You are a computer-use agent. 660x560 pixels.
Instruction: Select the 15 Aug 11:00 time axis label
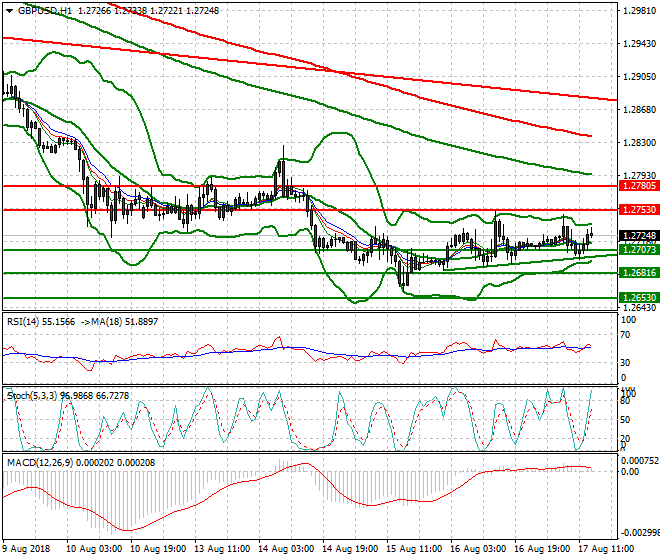tap(414, 549)
